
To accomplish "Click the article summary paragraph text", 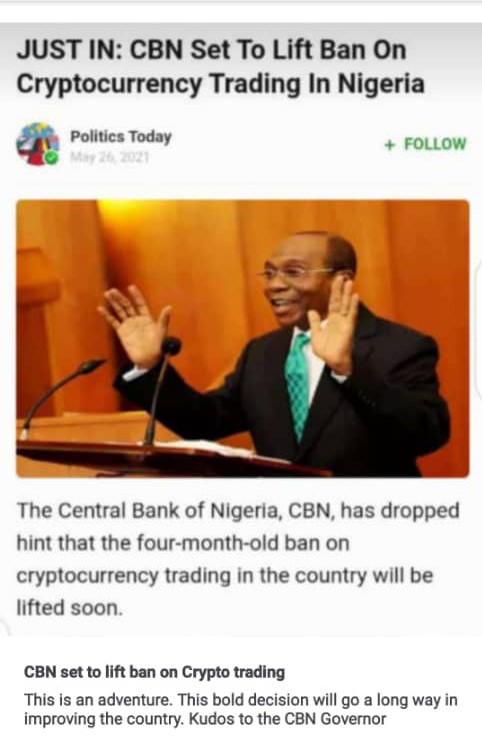I will tap(238, 559).
